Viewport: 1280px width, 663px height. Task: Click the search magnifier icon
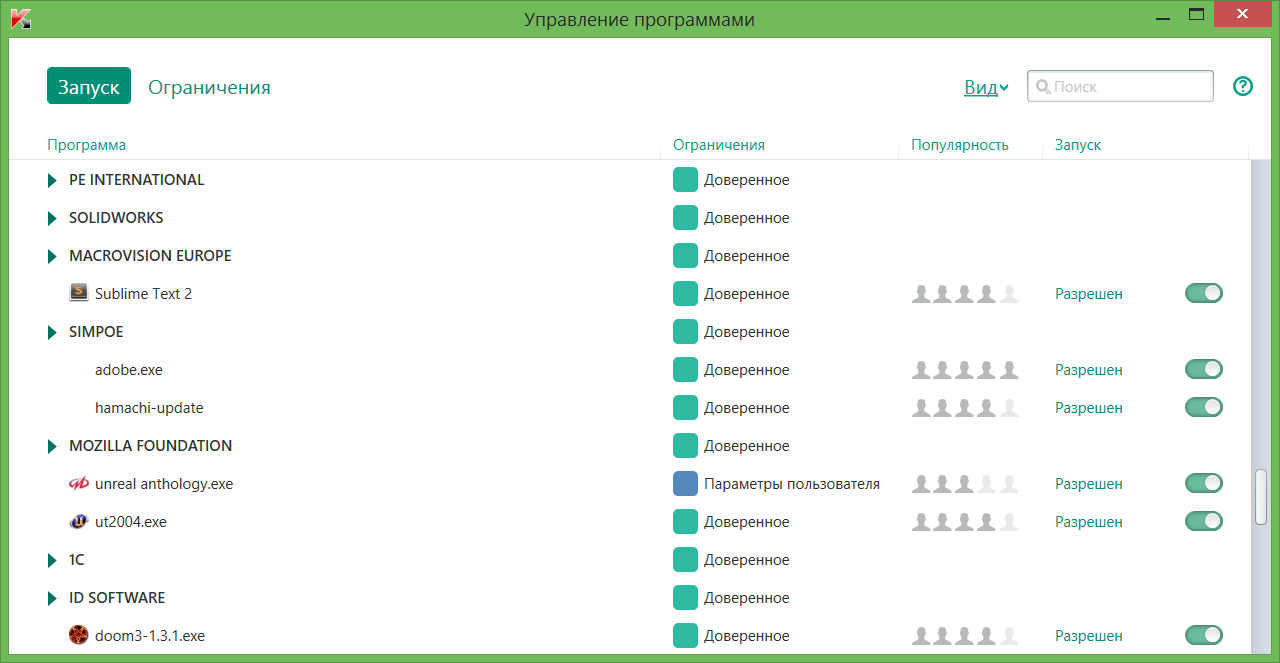[1042, 87]
